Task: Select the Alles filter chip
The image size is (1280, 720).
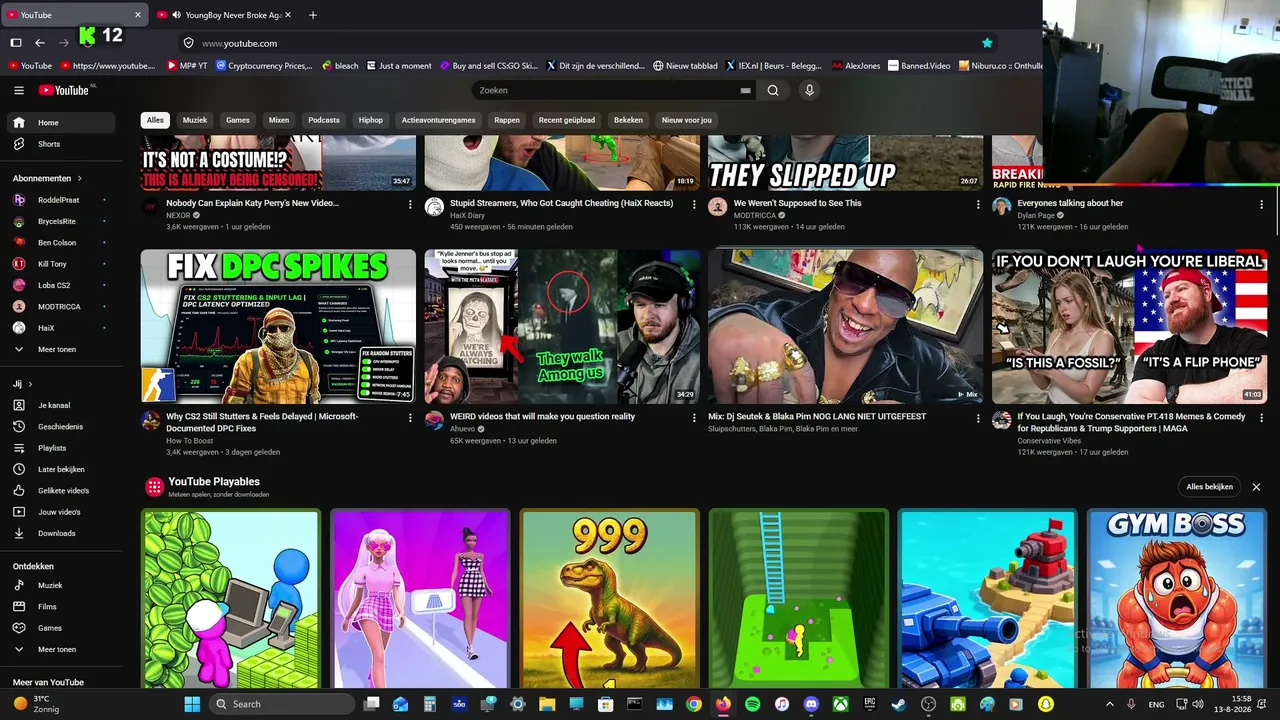Action: click(155, 120)
